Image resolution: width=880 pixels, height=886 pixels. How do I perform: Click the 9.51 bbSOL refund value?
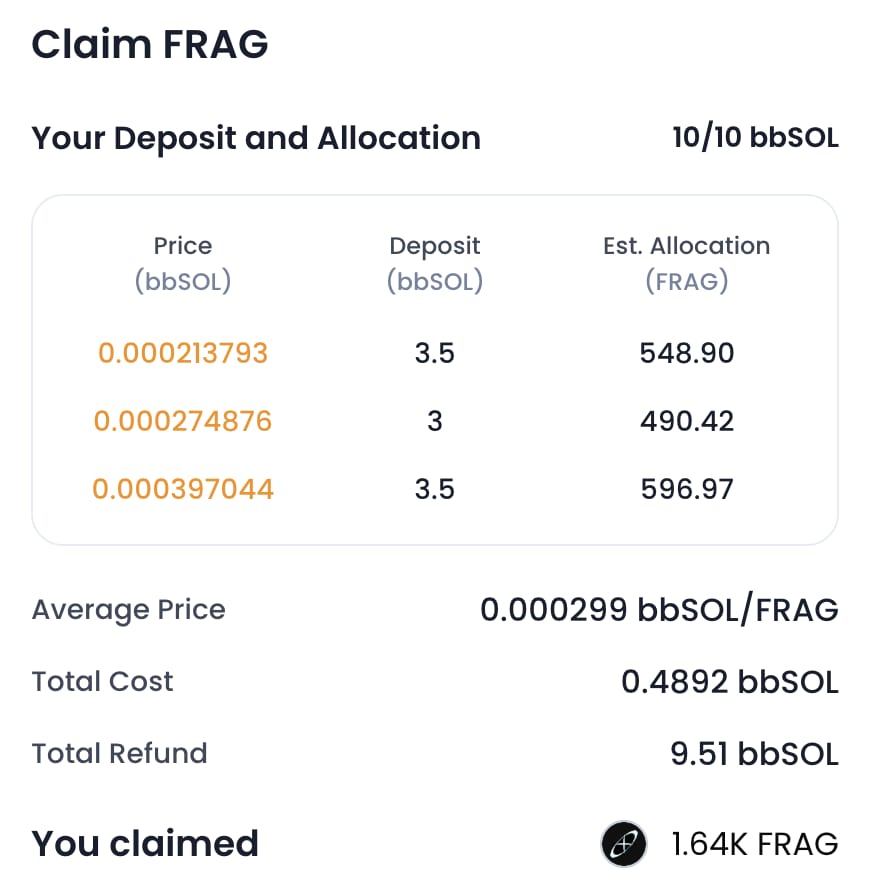(755, 754)
